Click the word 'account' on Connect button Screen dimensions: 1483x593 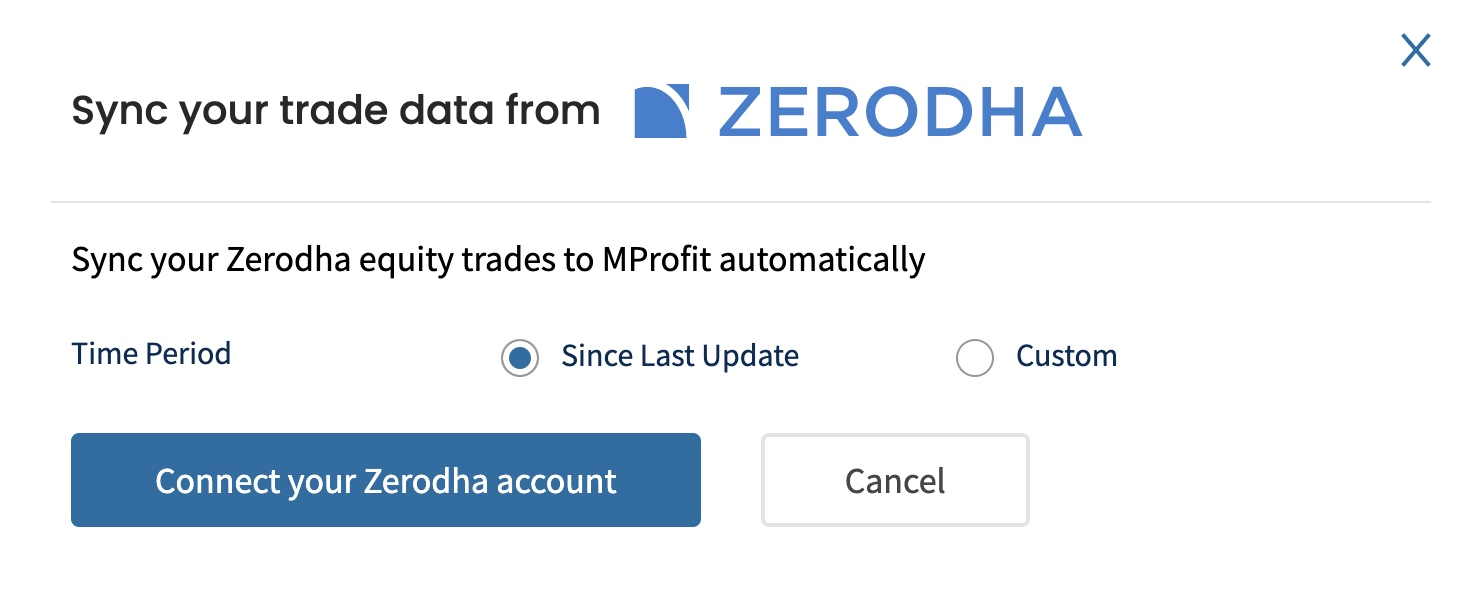point(557,482)
